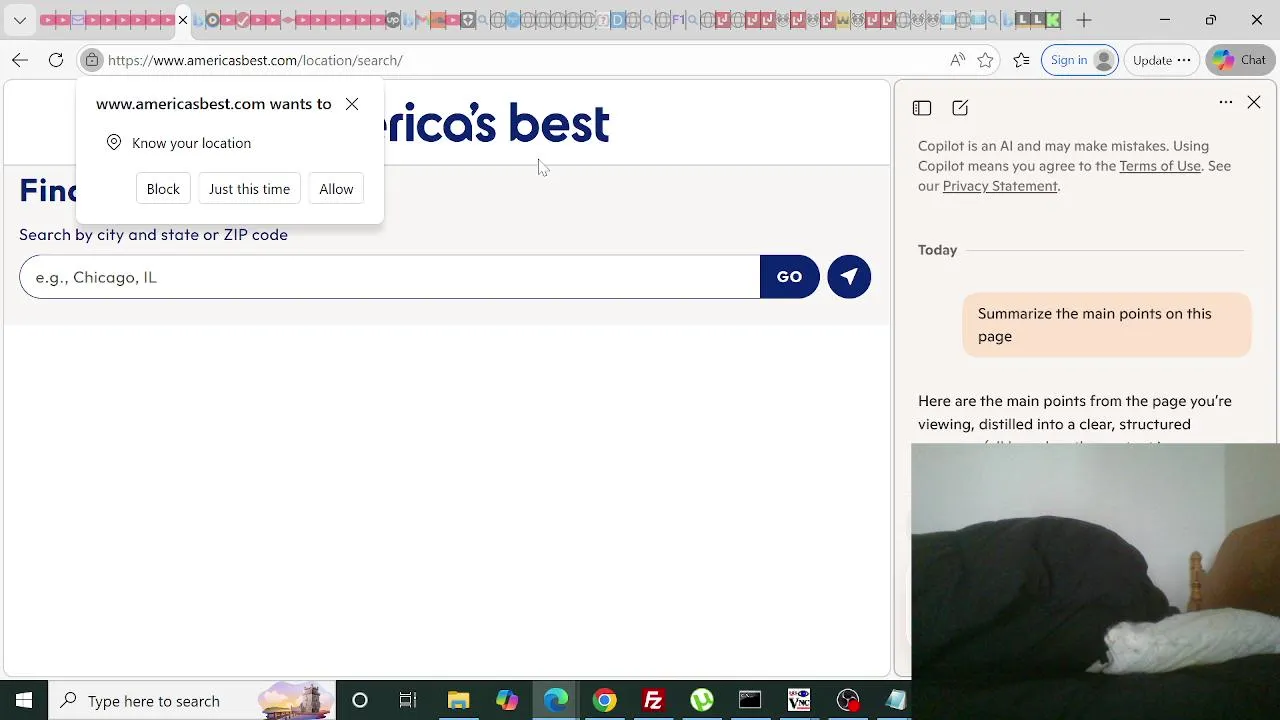
Task: Block the location permission request
Action: [163, 189]
